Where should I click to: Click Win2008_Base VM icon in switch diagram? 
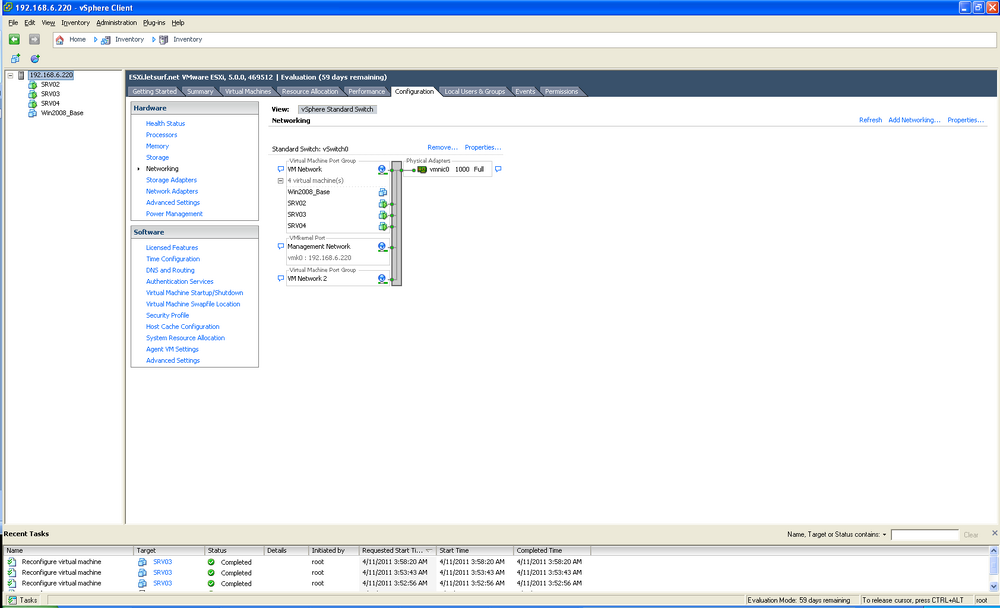click(x=383, y=192)
